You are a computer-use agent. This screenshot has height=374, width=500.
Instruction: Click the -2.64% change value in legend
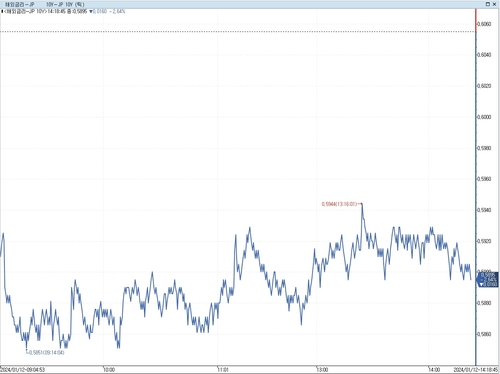click(117, 11)
